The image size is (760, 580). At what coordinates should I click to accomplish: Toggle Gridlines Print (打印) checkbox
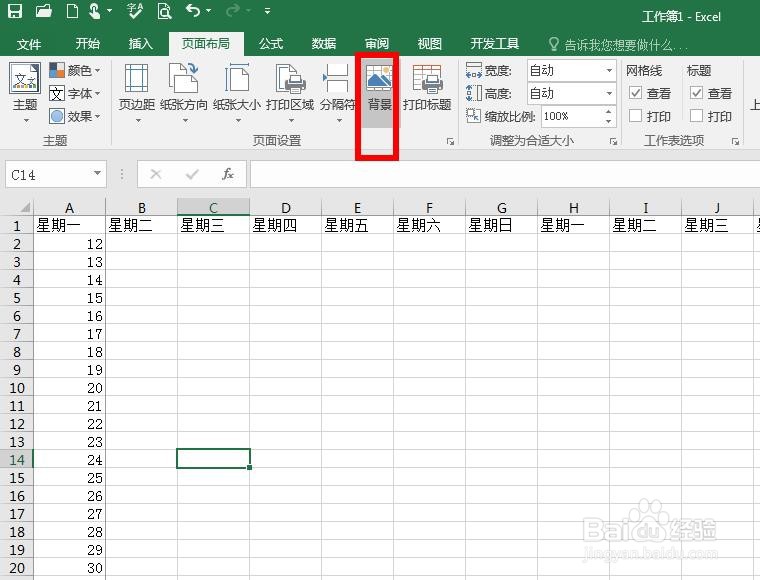pyautogui.click(x=635, y=116)
